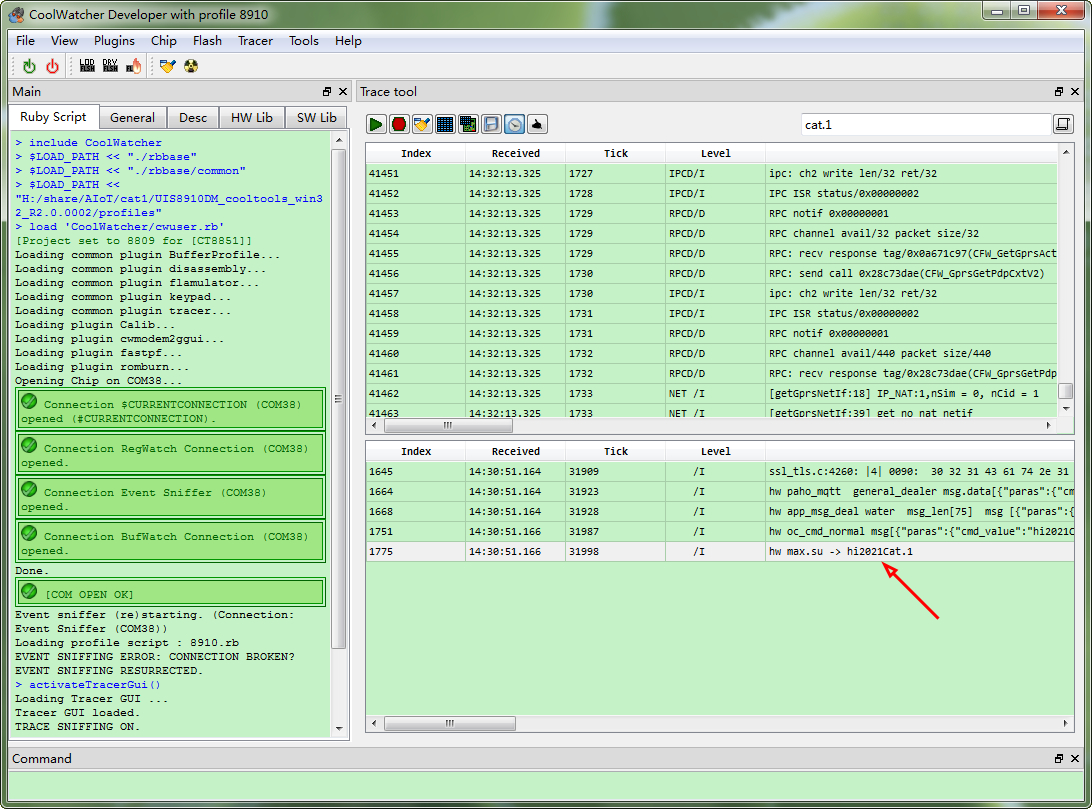
Task: Toggle the clock timestamp icon in Trace tool
Action: click(x=514, y=124)
